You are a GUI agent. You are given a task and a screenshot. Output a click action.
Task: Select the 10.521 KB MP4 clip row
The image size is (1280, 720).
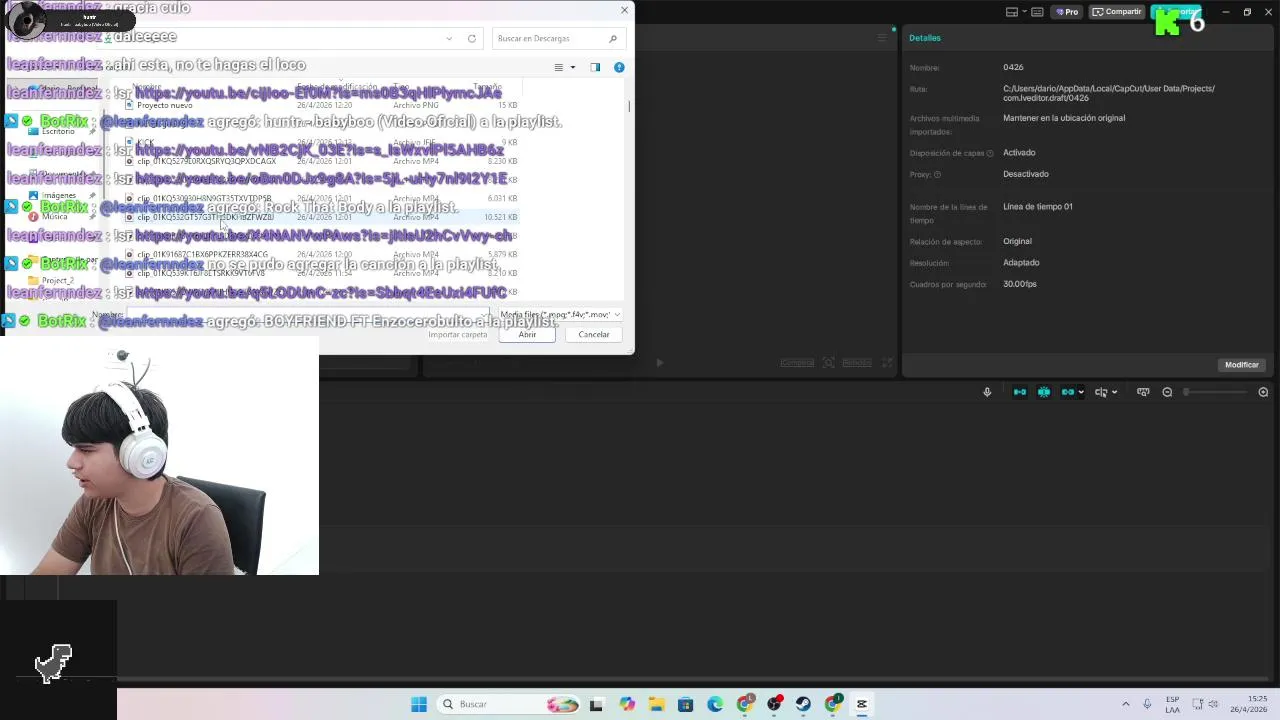tap(322, 217)
